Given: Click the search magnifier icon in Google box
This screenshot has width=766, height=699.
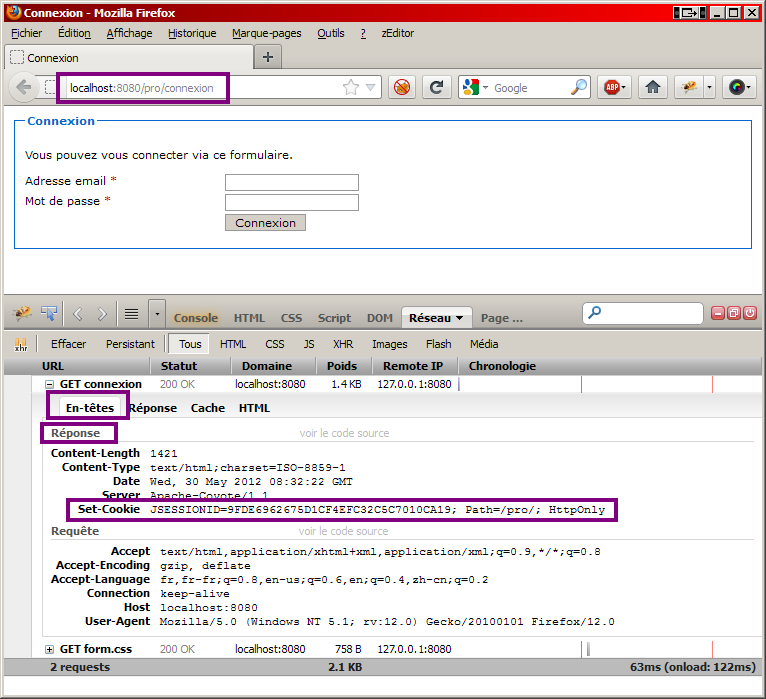Looking at the screenshot, I should coord(578,87).
